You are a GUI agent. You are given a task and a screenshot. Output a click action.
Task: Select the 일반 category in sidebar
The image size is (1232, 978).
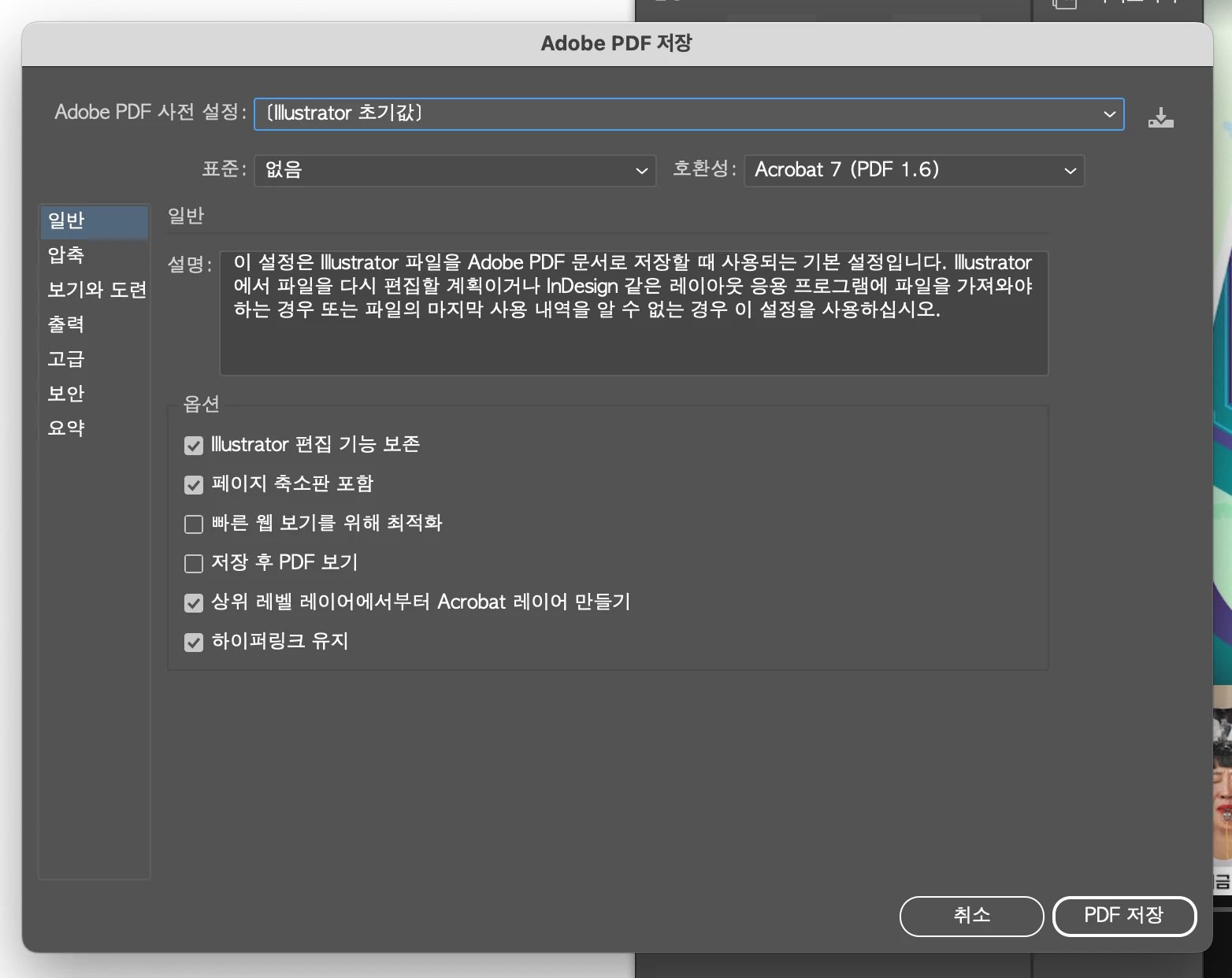pos(95,221)
